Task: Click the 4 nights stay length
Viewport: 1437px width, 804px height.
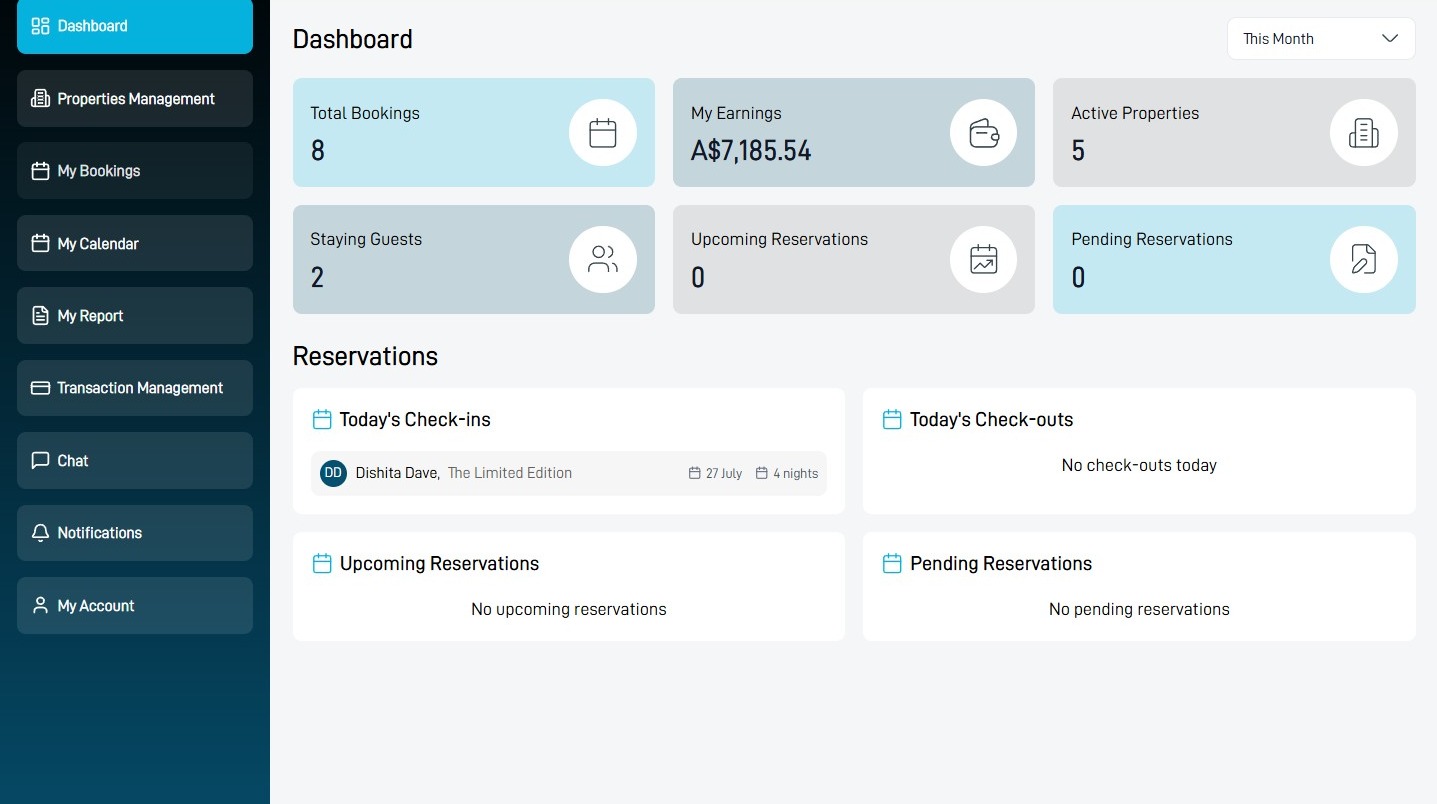Action: (796, 474)
